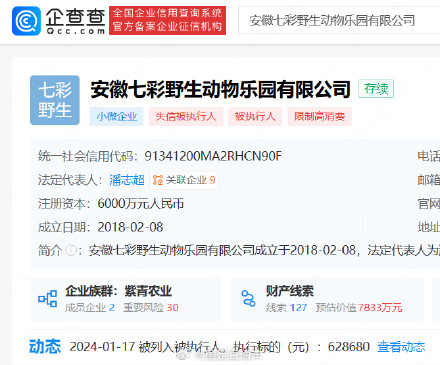Open the 限制高消费 risk tag
Viewport: 440px width, 365px height.
pos(319,117)
